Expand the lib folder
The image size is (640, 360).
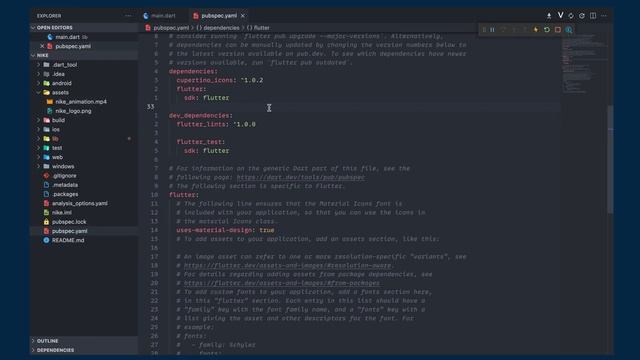pyautogui.click(x=55, y=139)
